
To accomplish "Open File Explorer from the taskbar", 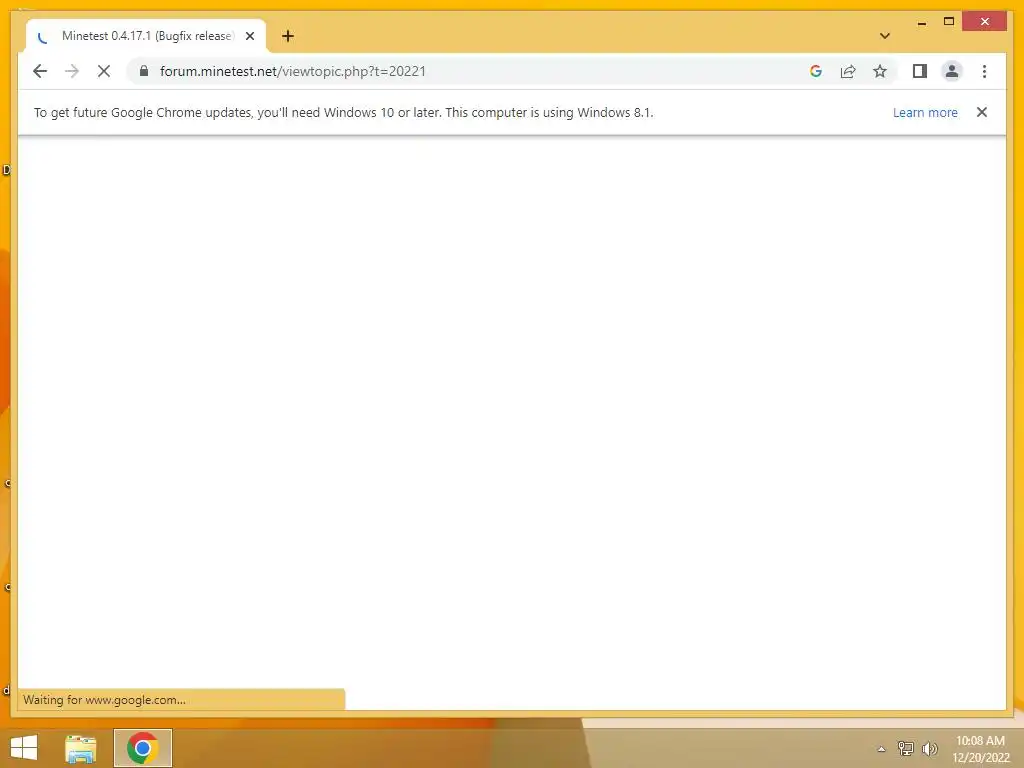I will [x=81, y=748].
